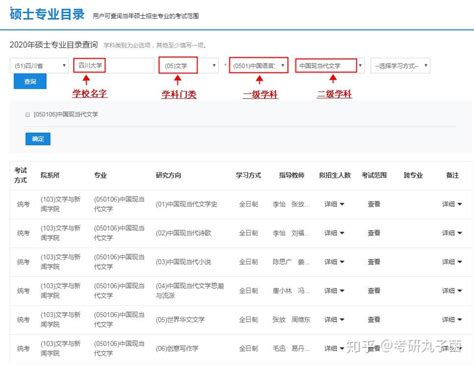
Task: Expand 拟招生人数 详细 for (03)中国现当代小说
Action: click(334, 262)
